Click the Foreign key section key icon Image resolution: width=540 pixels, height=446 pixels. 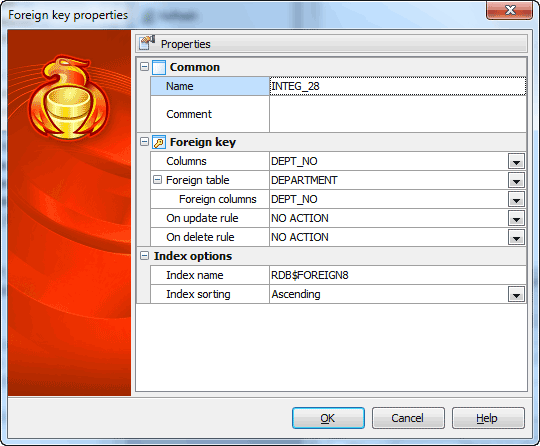pyautogui.click(x=159, y=142)
